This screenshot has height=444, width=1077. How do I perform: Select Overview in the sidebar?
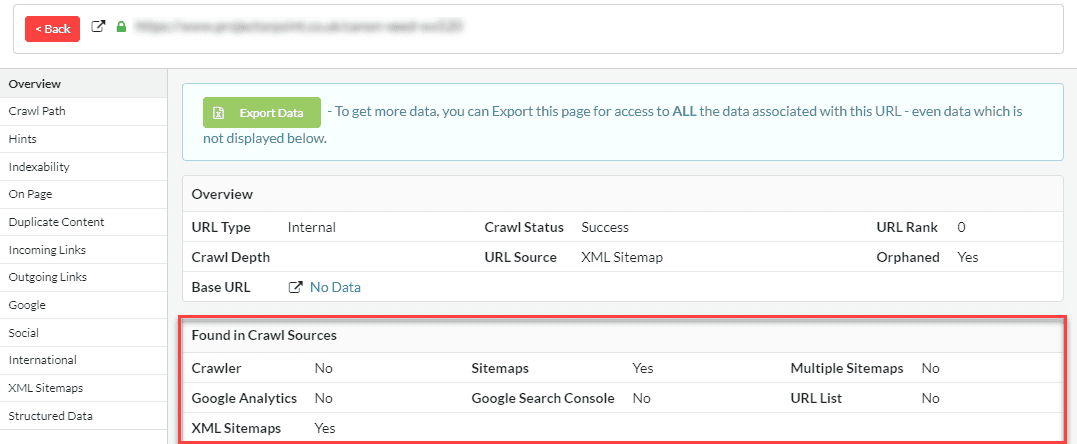84,84
